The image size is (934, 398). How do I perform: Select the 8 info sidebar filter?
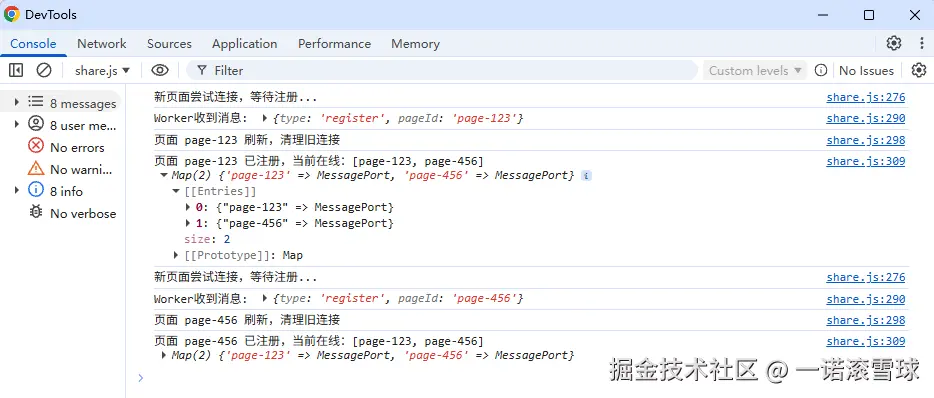pos(55,191)
